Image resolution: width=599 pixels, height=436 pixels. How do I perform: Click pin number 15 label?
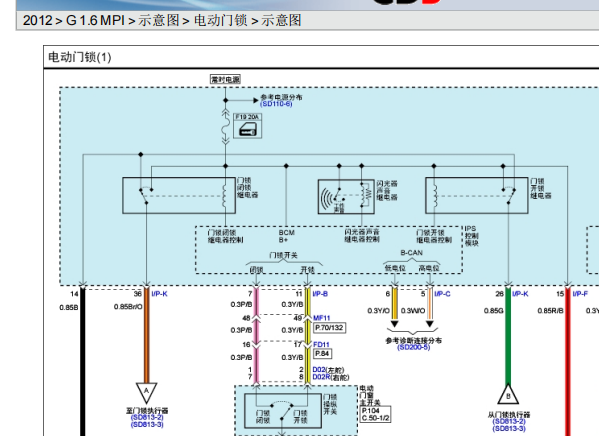point(560,293)
